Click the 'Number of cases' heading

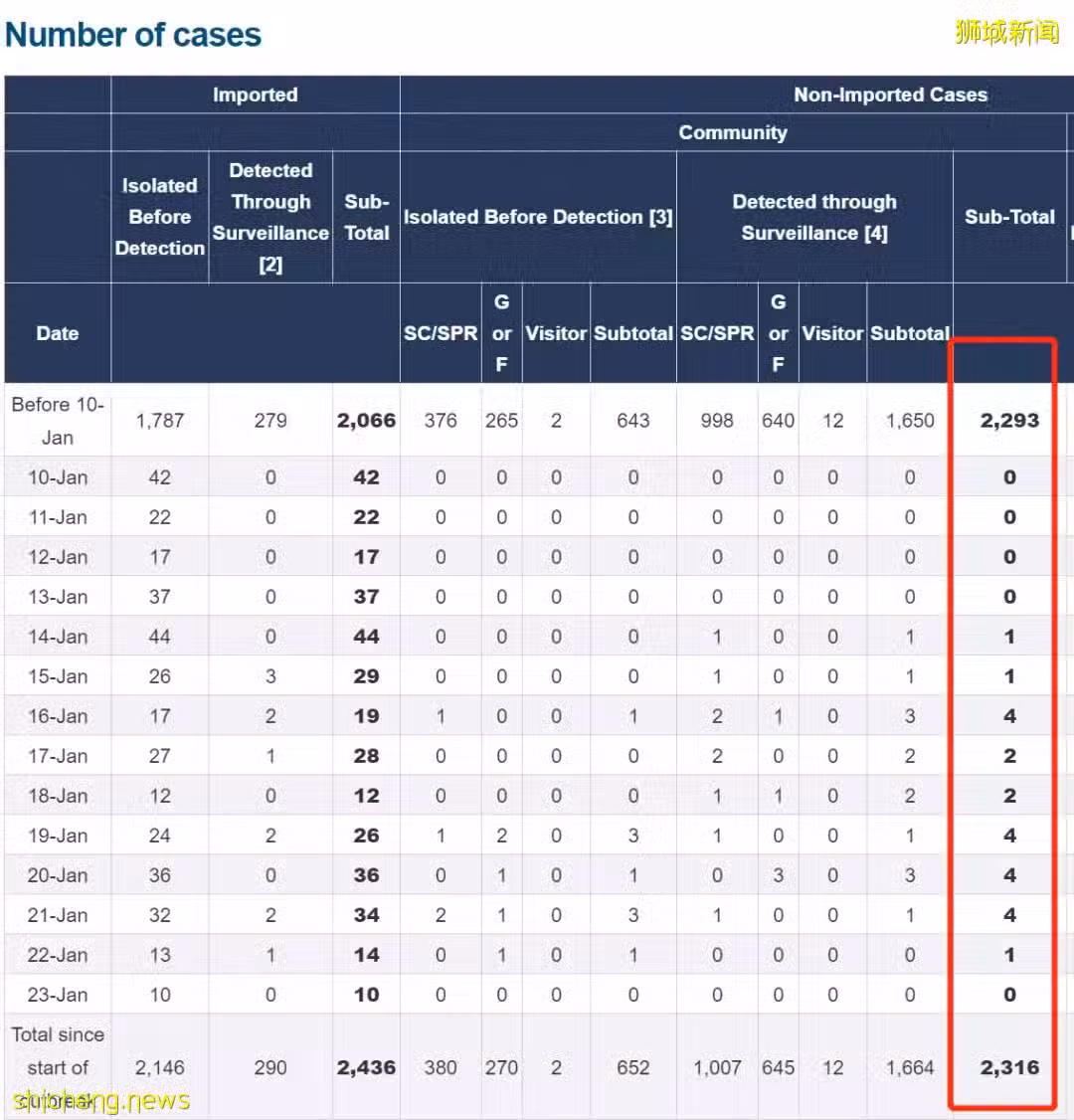click(133, 35)
